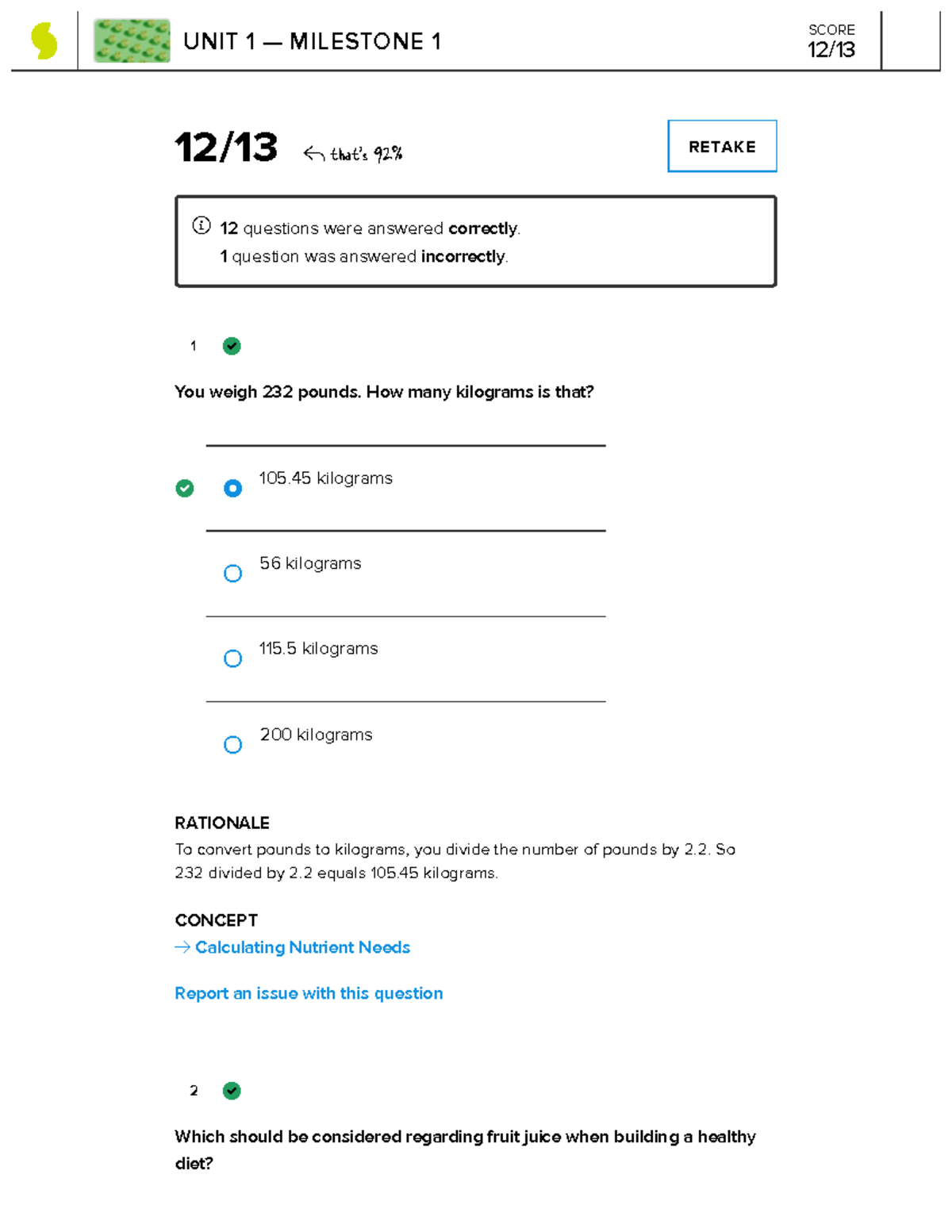Open the Calculating Nutrient Needs concept link

(x=302, y=947)
